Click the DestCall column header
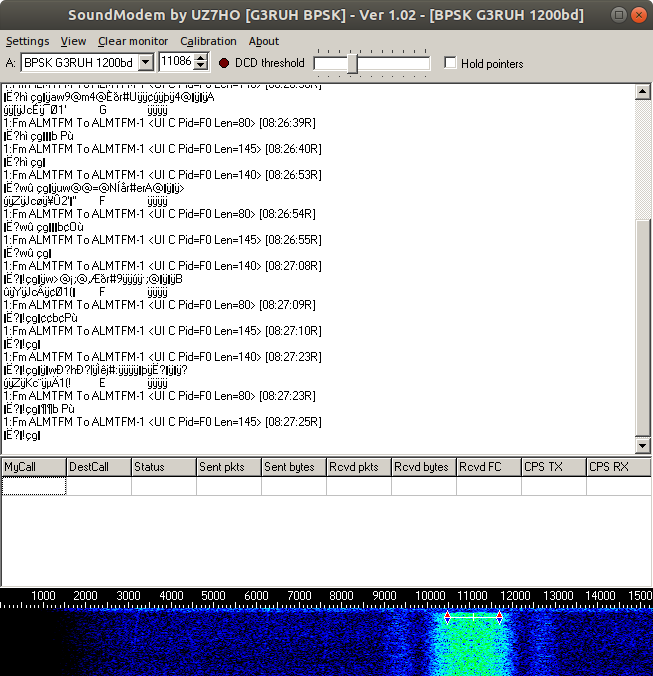 (99, 467)
